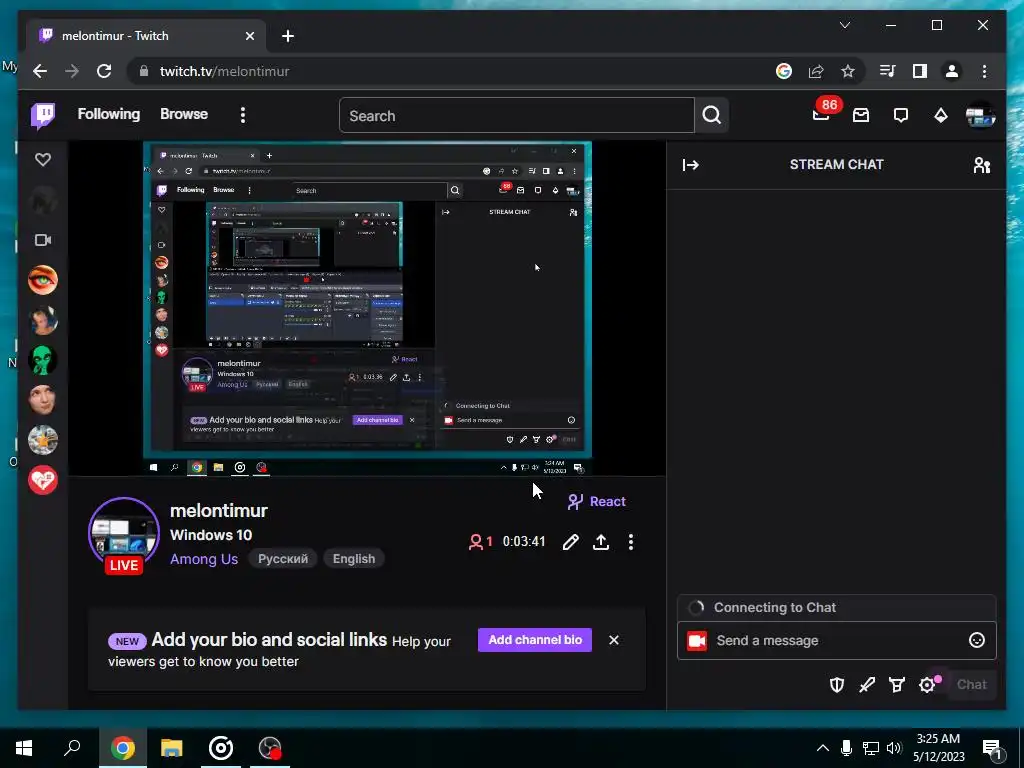
Task: Focus the Twitch search field
Action: 517,116
